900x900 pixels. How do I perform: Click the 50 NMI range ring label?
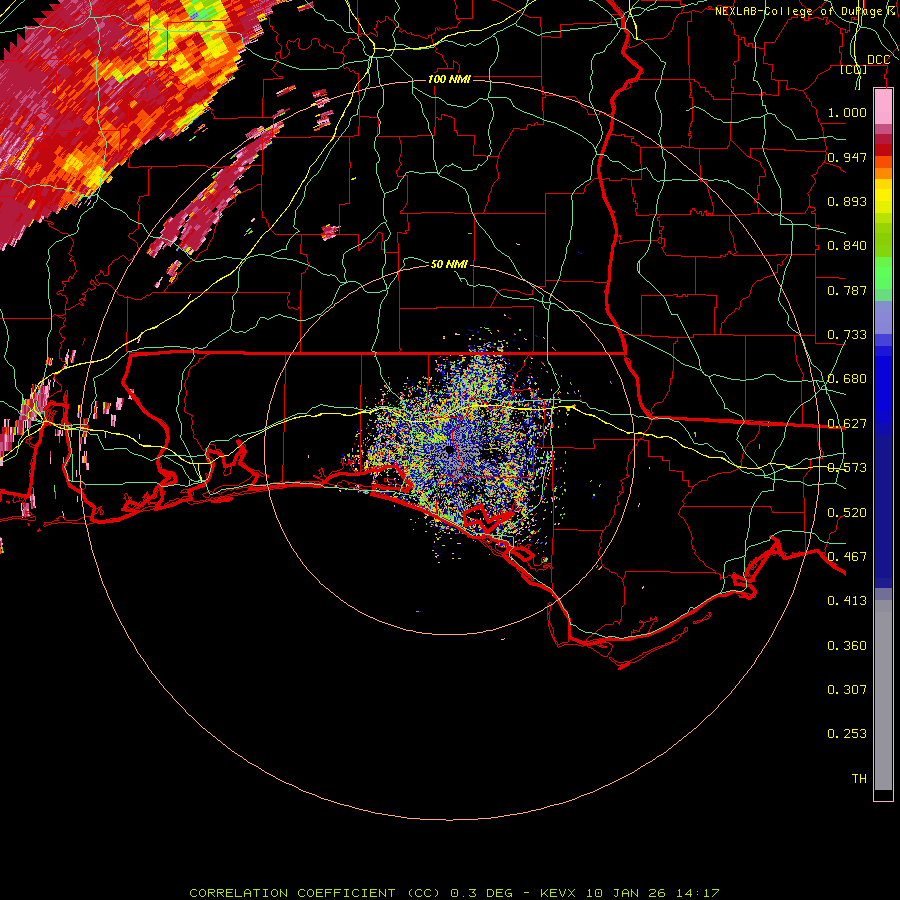coord(449,264)
